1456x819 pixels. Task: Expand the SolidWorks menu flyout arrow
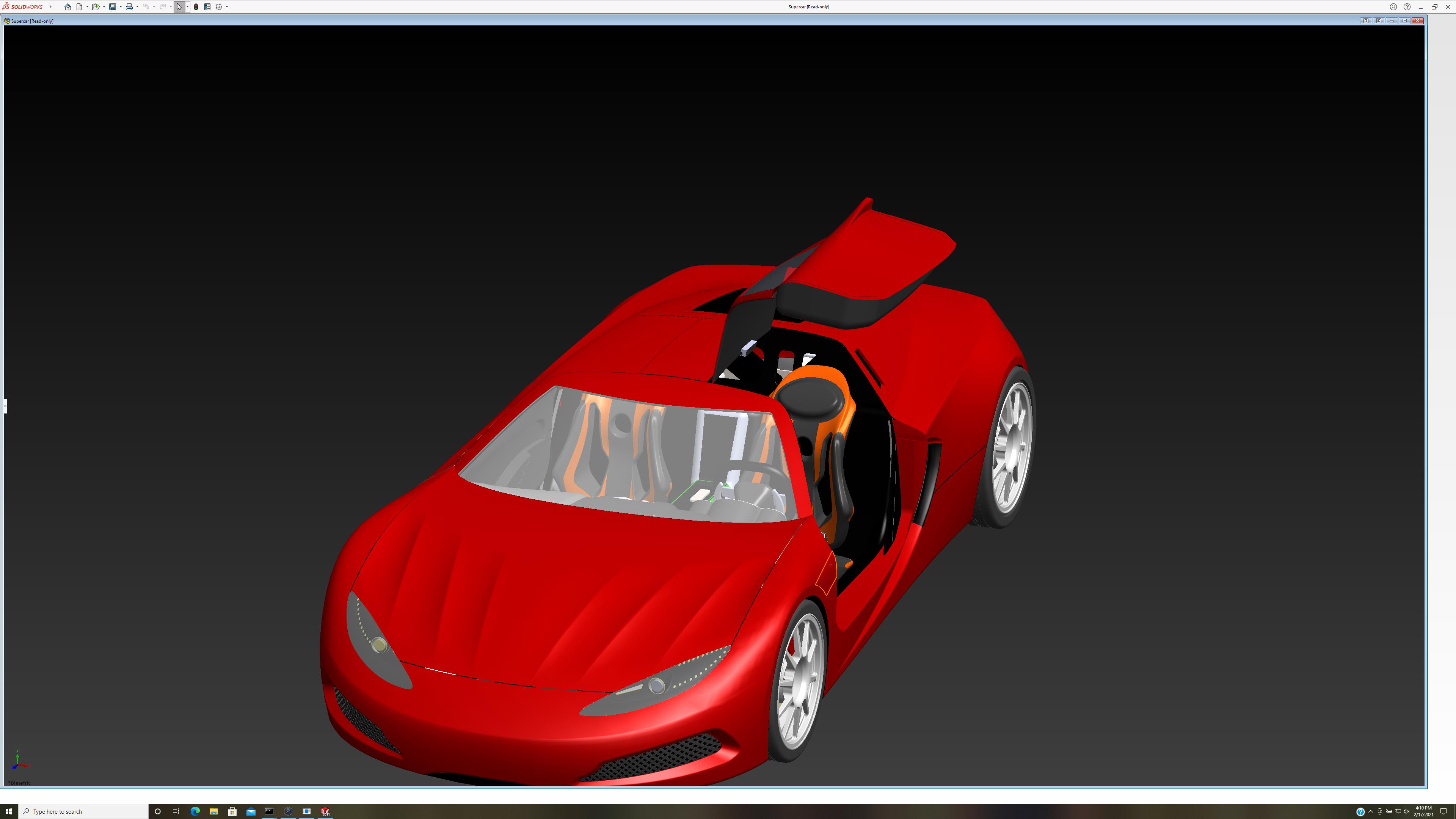coord(50,7)
